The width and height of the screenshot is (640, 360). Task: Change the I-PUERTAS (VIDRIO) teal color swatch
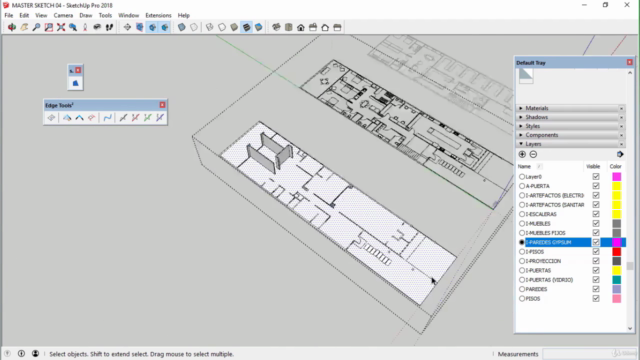pyautogui.click(x=616, y=280)
